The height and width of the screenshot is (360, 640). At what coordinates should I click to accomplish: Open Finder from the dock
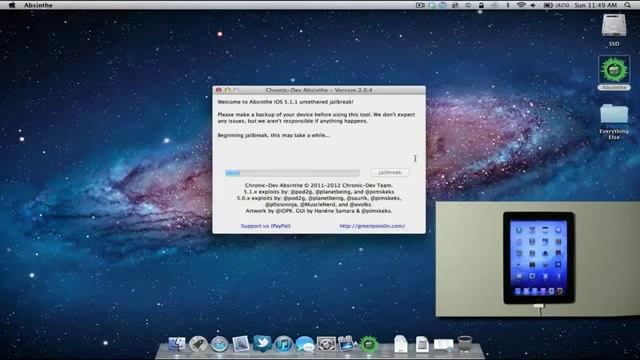(177, 344)
